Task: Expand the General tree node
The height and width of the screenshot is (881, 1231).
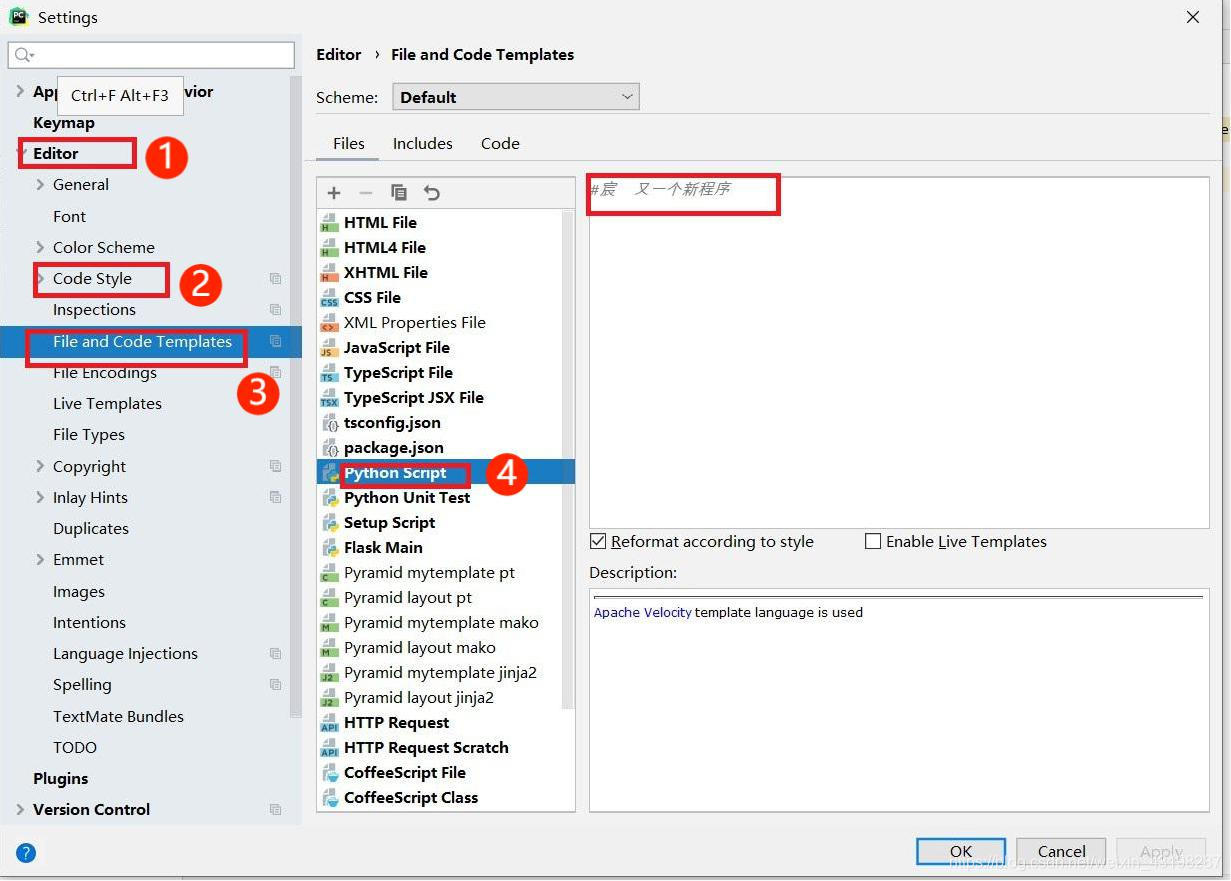Action: 40,185
